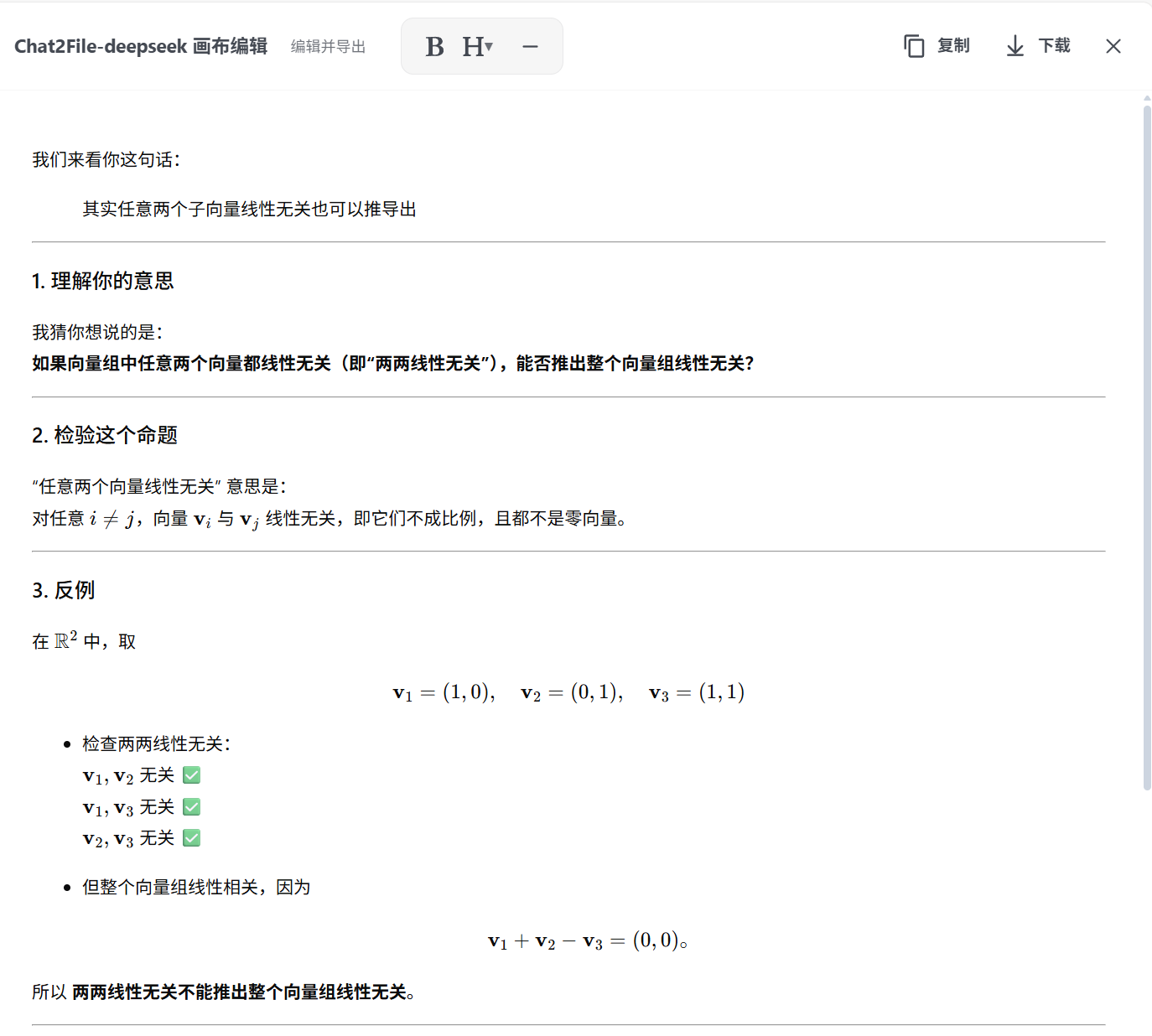Apply bold formatting with the B icon
Viewport: 1152px width, 1036px height.
click(434, 46)
